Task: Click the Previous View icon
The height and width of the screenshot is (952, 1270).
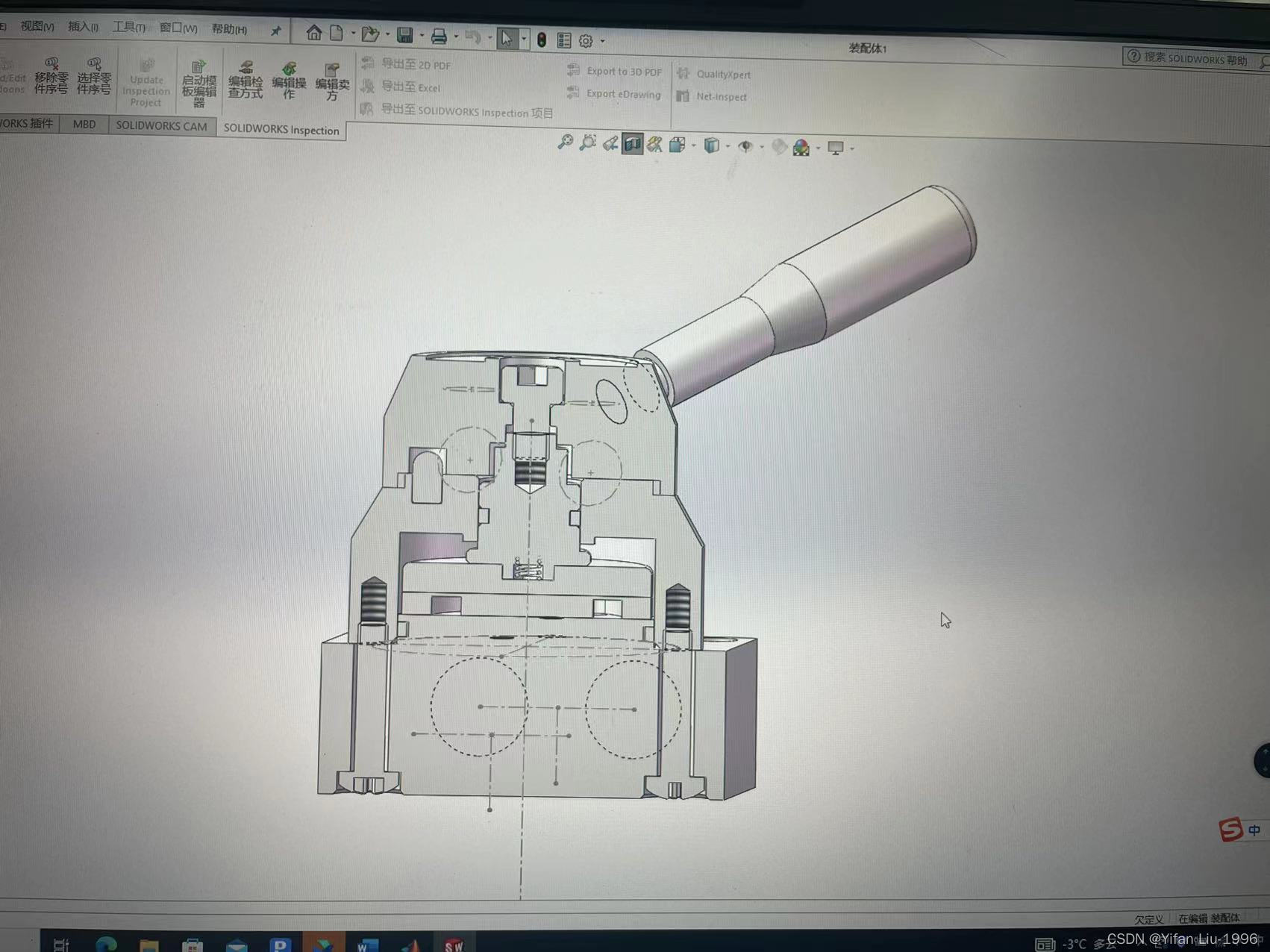Action: tap(610, 143)
